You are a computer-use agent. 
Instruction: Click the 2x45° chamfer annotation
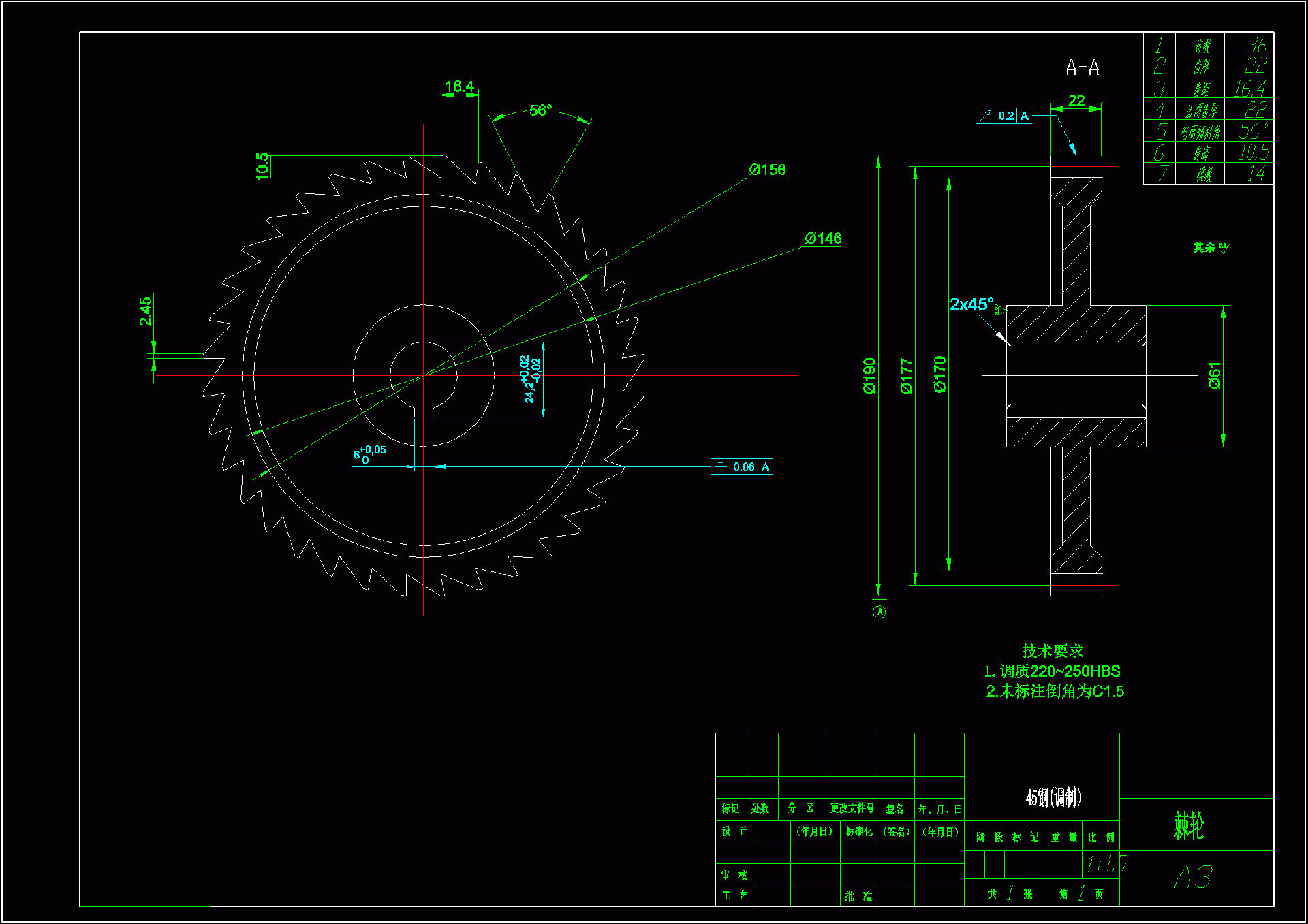tap(971, 304)
